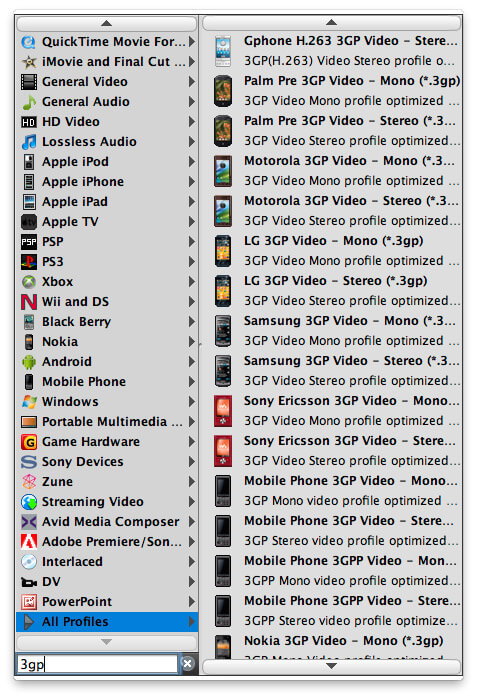Click the Palm Pre 3GP Stereo phone thumbnail
Screen dimensions: 477x700
223,131
